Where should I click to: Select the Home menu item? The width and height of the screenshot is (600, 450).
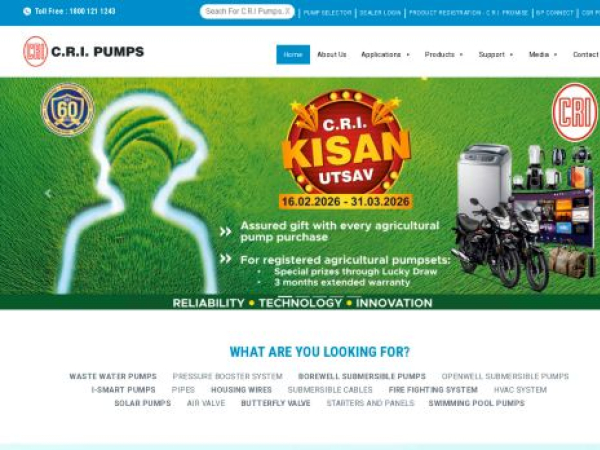point(293,55)
